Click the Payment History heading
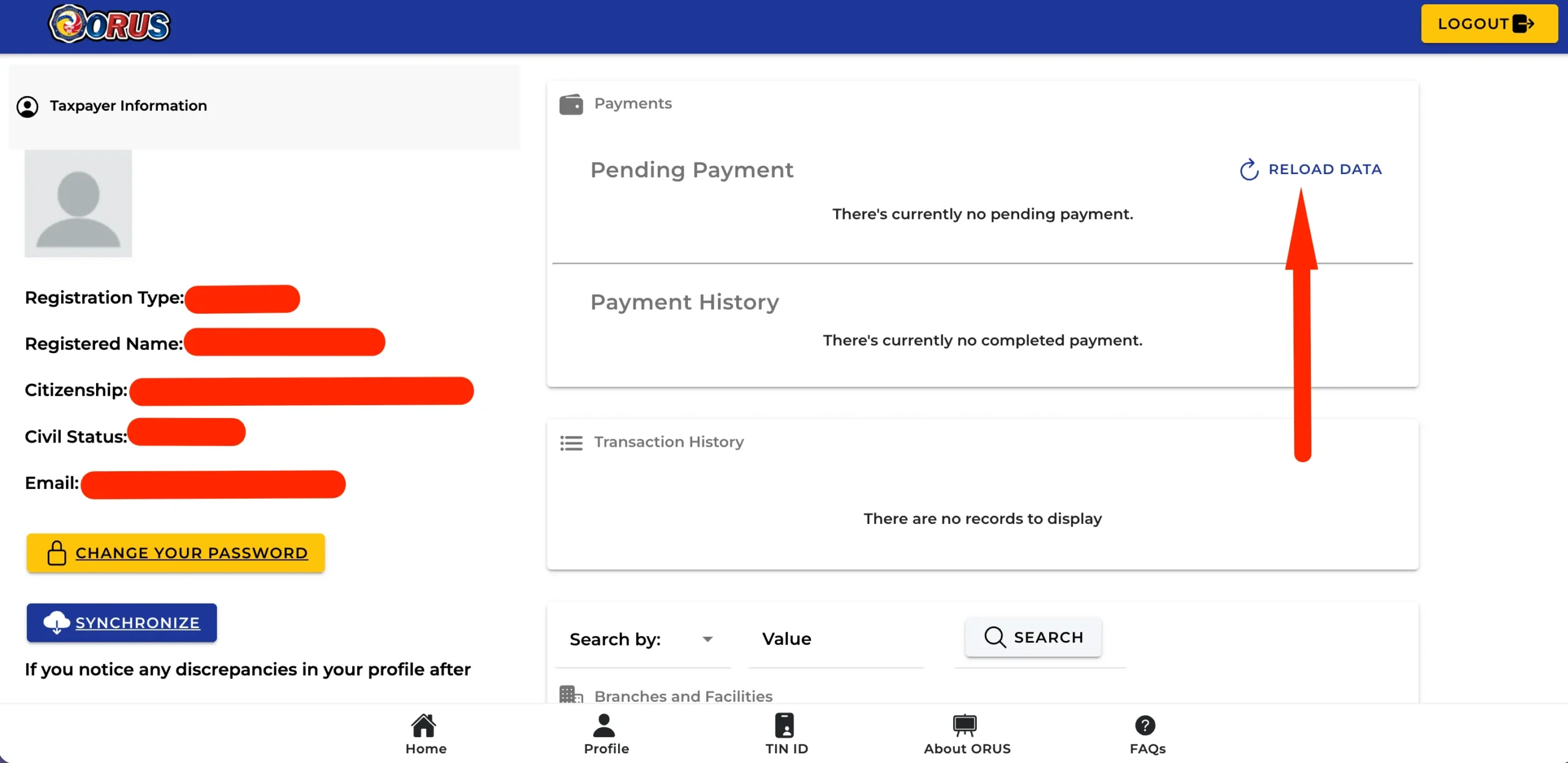Image resolution: width=1568 pixels, height=763 pixels. [x=684, y=302]
